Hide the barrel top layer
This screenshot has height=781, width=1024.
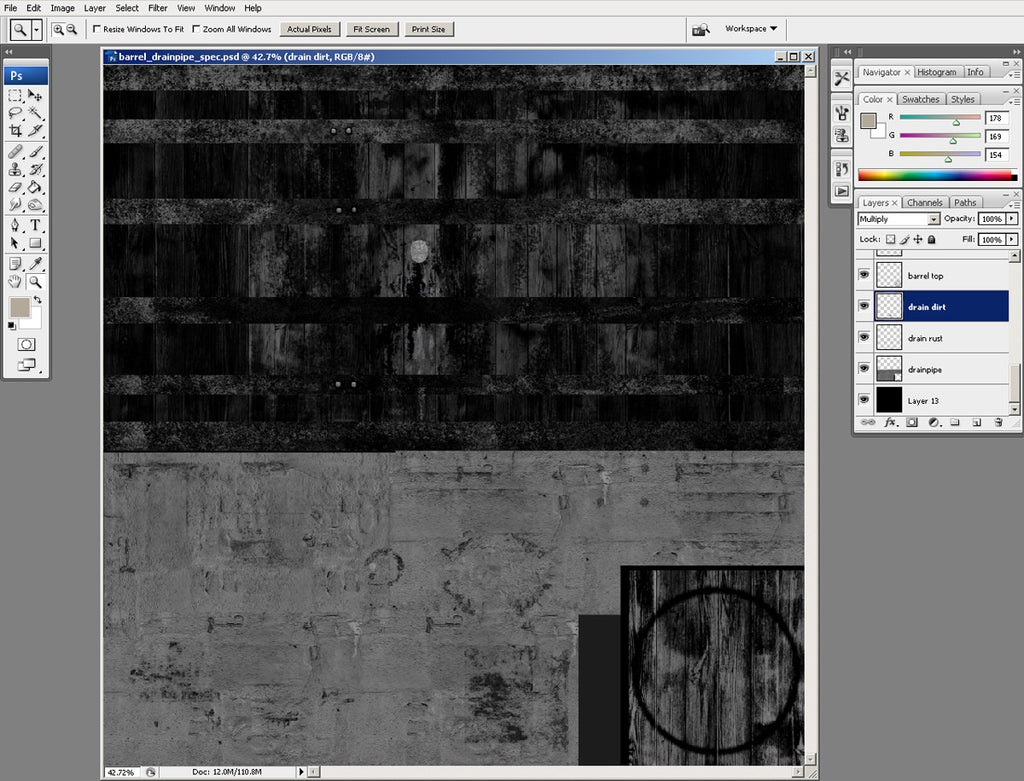click(863, 275)
